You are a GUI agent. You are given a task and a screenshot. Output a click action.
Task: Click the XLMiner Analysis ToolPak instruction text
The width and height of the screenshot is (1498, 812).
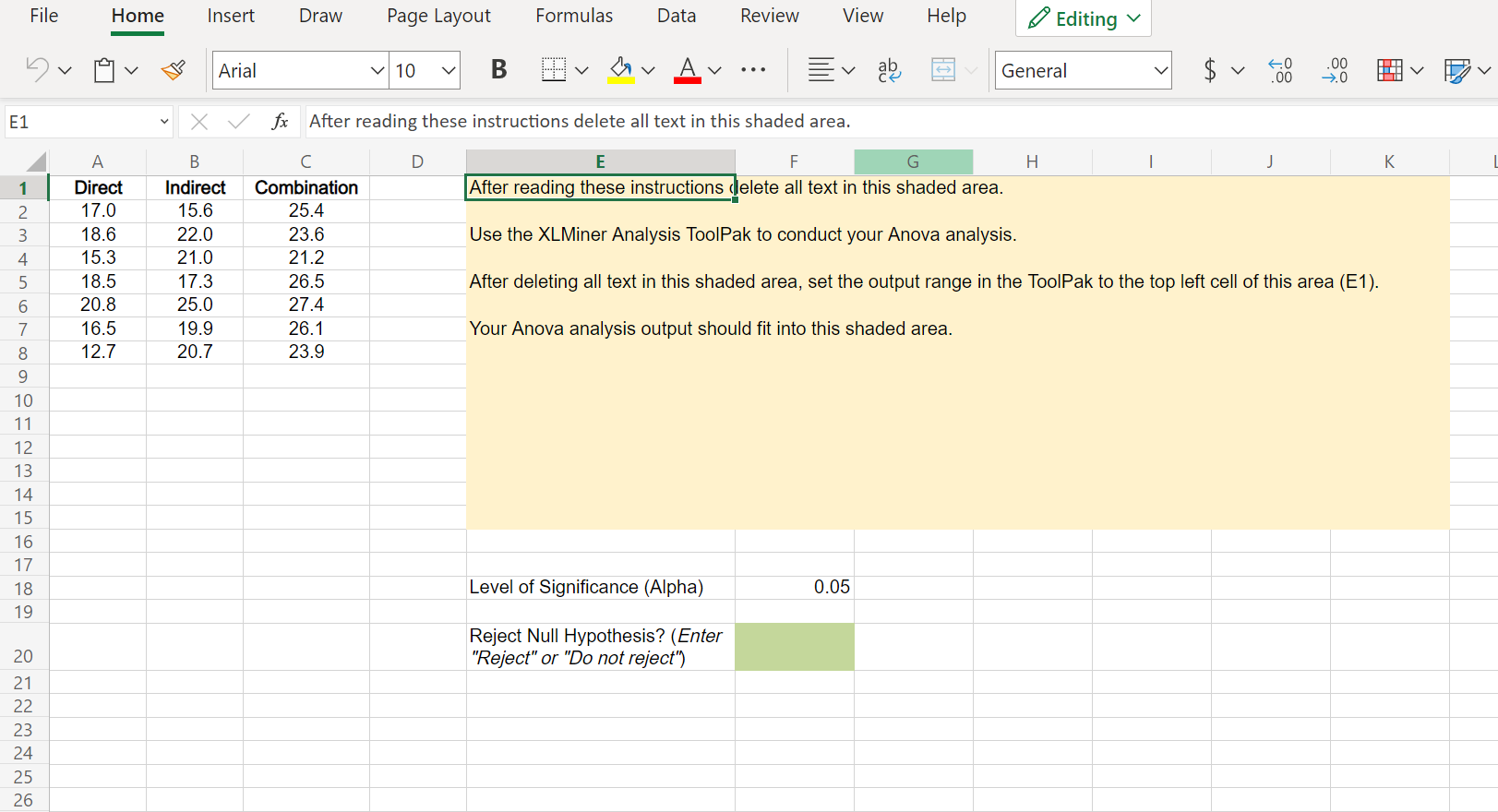click(743, 234)
